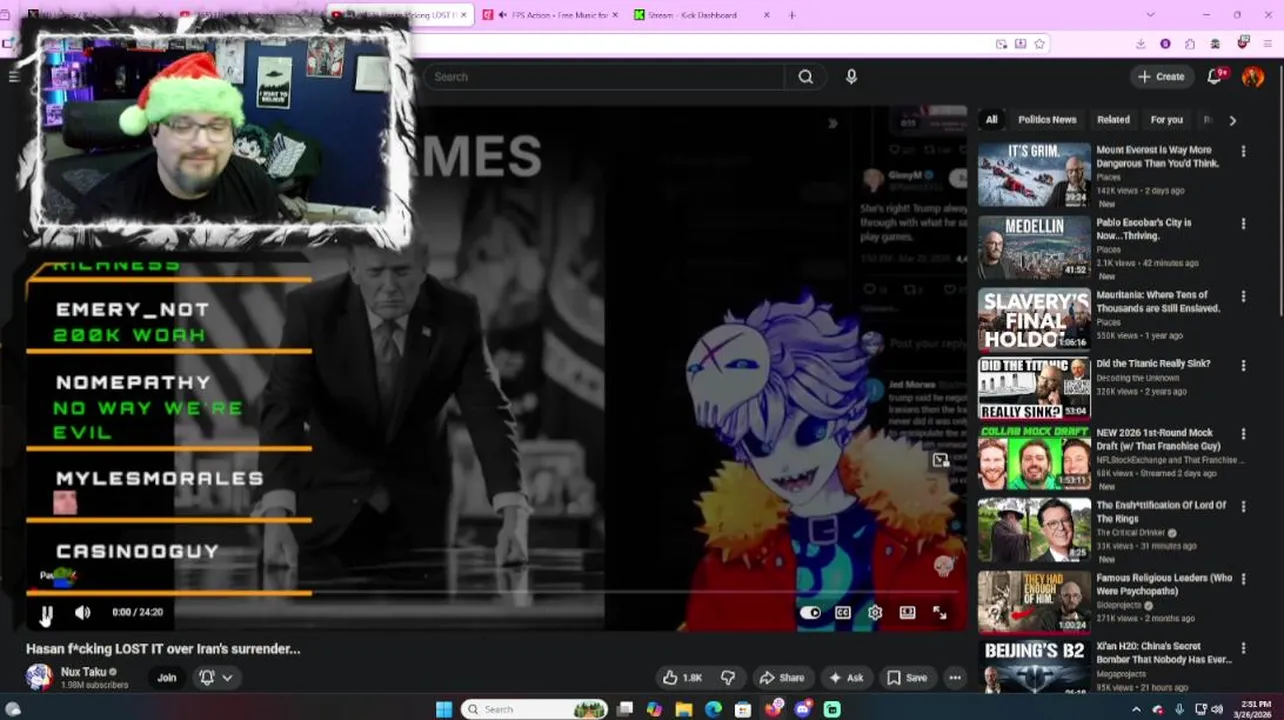This screenshot has width=1284, height=720.
Task: Start voice search with the microphone icon
Action: pyautogui.click(x=851, y=77)
